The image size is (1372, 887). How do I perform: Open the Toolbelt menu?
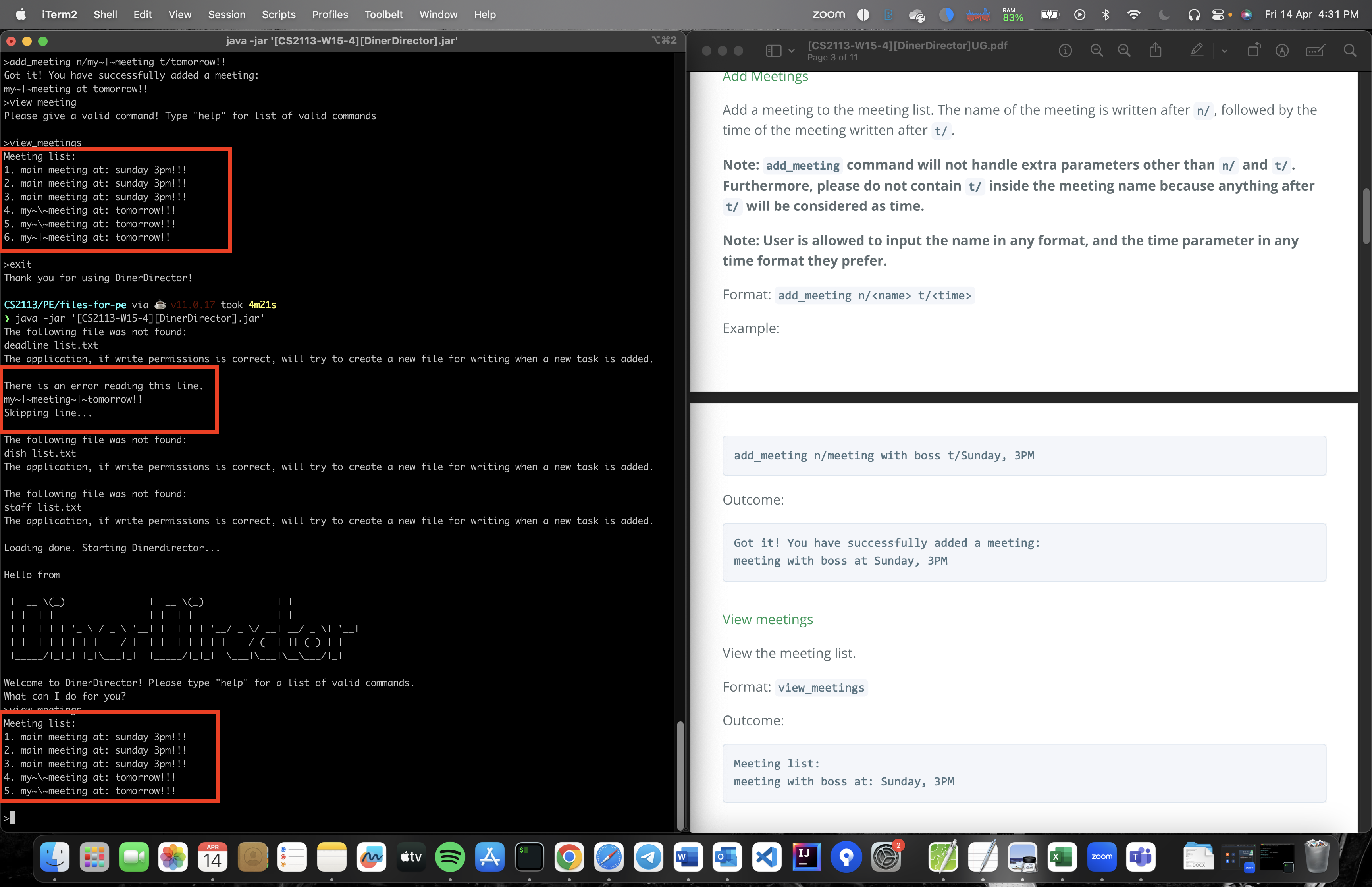[x=383, y=15]
